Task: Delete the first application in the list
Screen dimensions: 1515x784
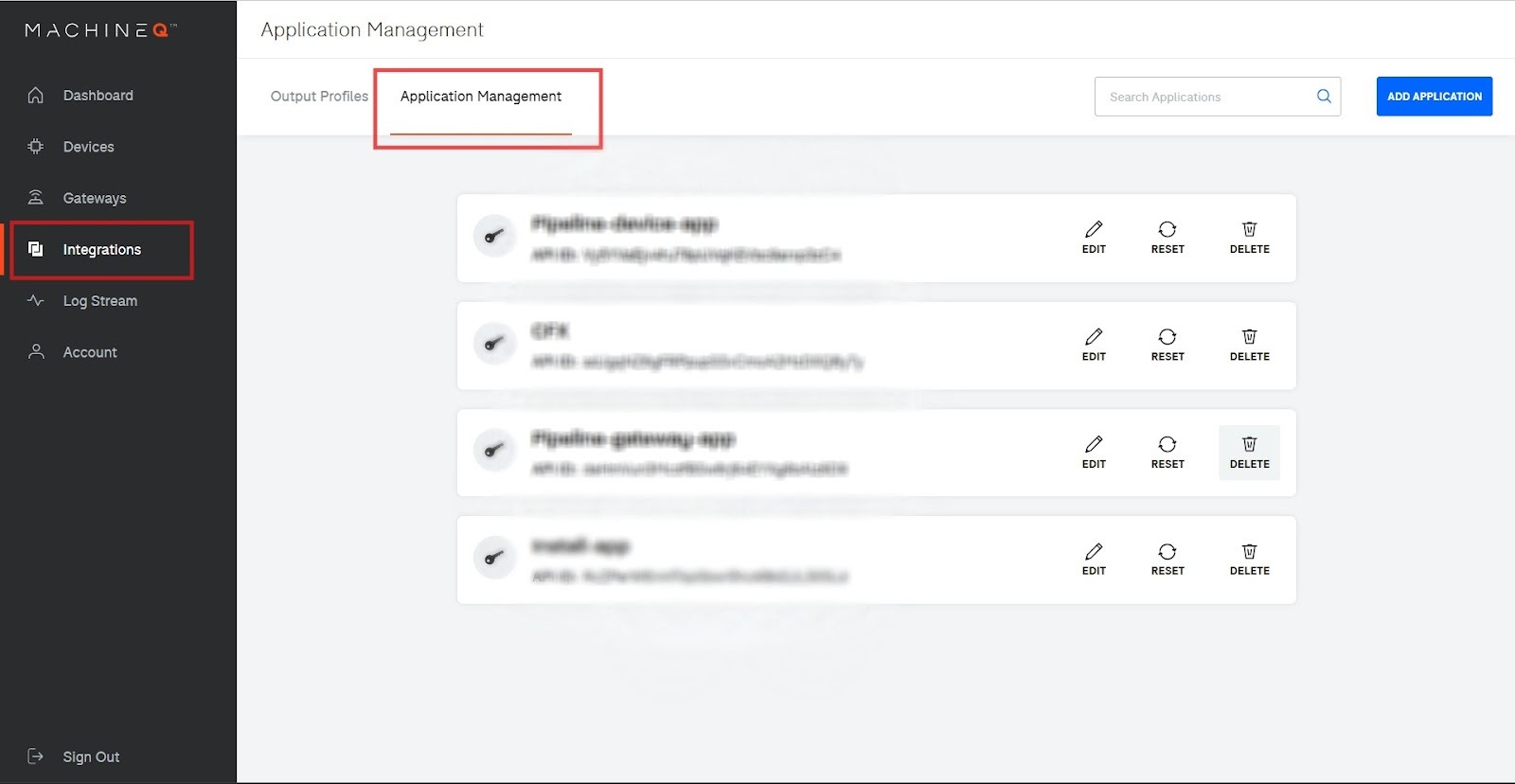Action: click(x=1249, y=237)
